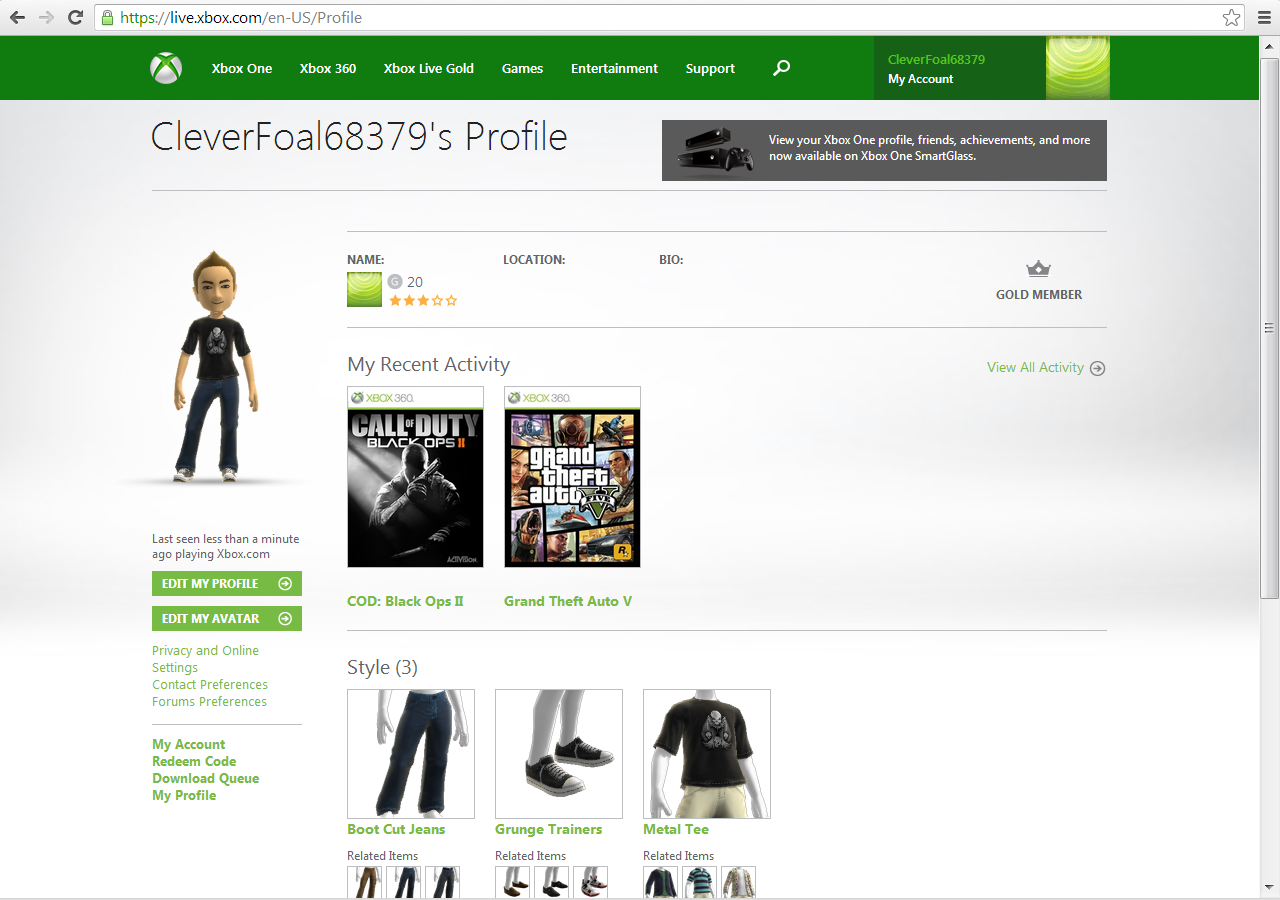Pick the first Grunge Trainers related shoe
This screenshot has width=1280, height=900.
pos(512,882)
